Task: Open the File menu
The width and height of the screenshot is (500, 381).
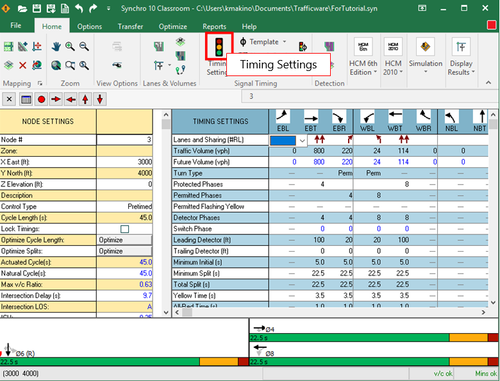Action: (x=16, y=26)
